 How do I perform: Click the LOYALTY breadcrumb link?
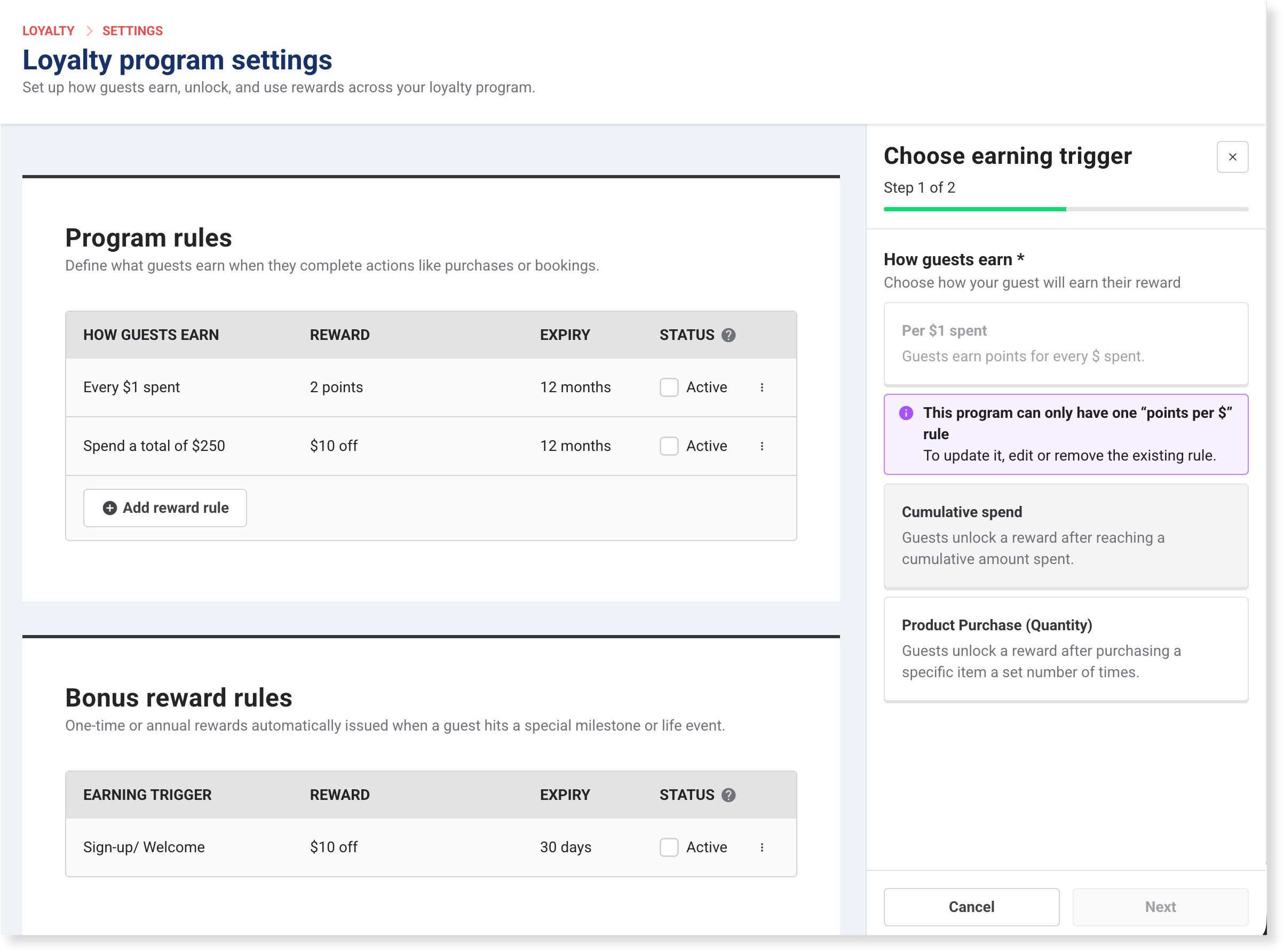click(x=49, y=31)
